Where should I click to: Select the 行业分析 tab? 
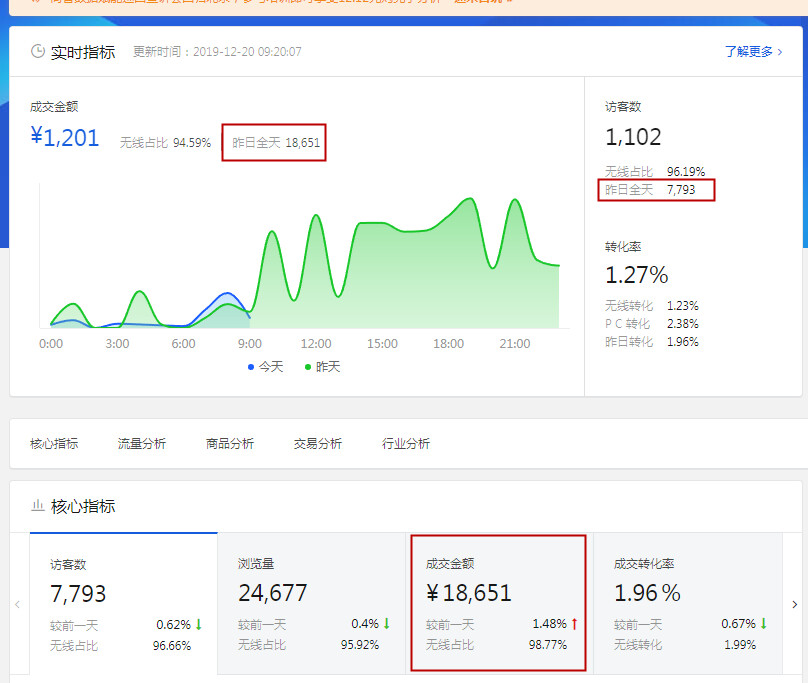coord(406,443)
